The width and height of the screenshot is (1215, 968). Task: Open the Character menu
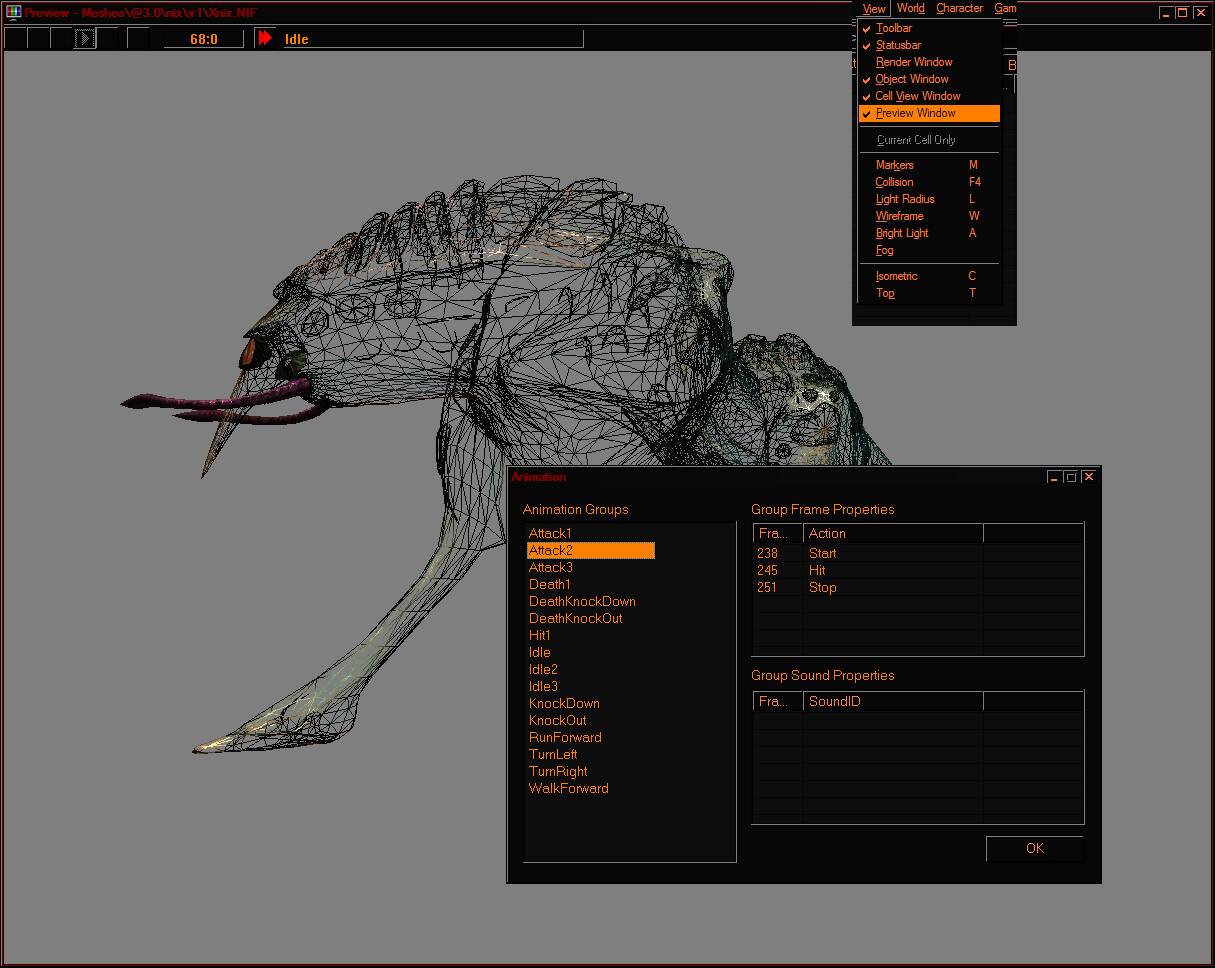tap(959, 8)
